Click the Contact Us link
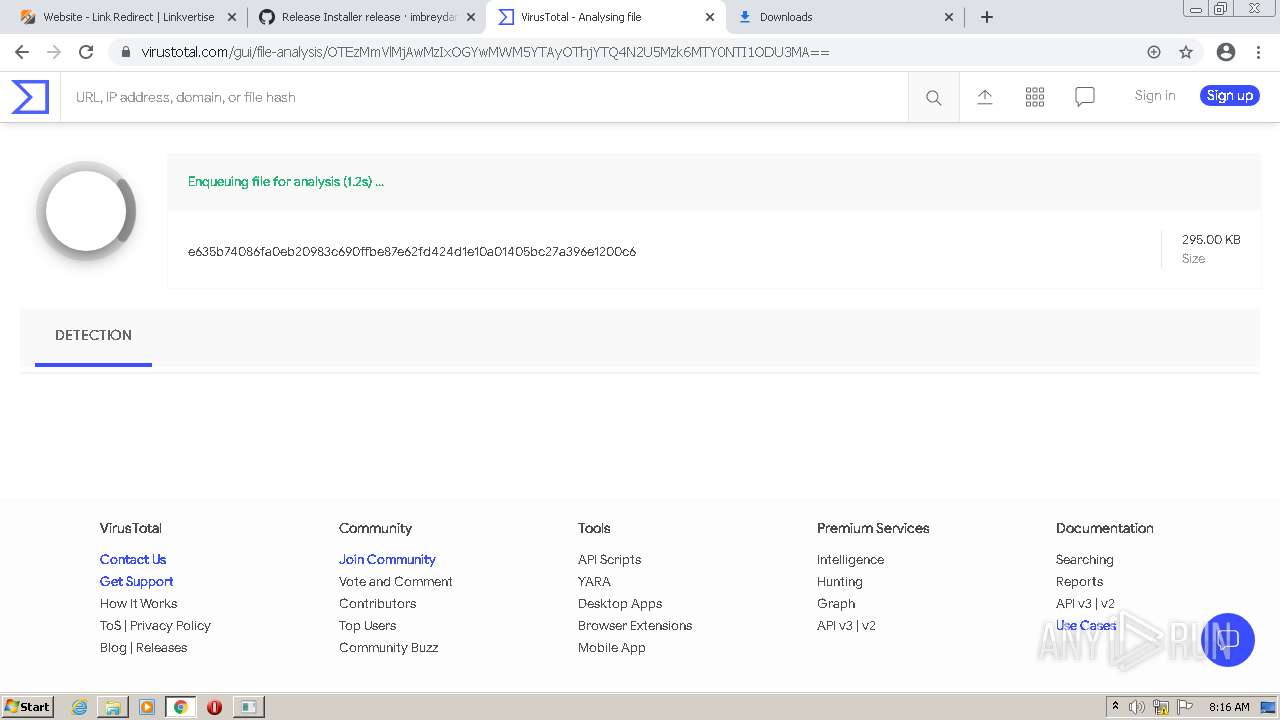Viewport: 1280px width, 720px height. 133,560
